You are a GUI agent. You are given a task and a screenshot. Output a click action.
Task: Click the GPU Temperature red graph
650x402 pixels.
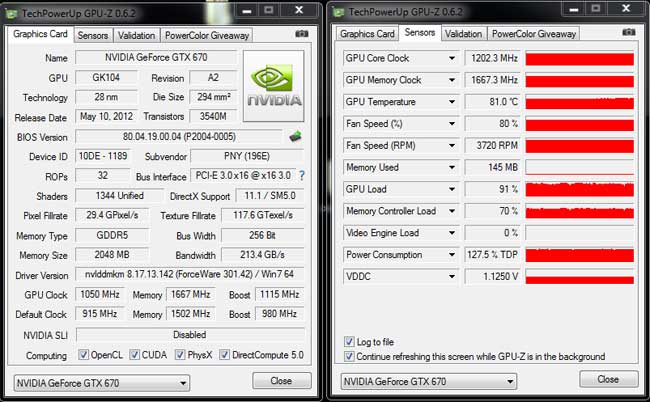pos(580,102)
